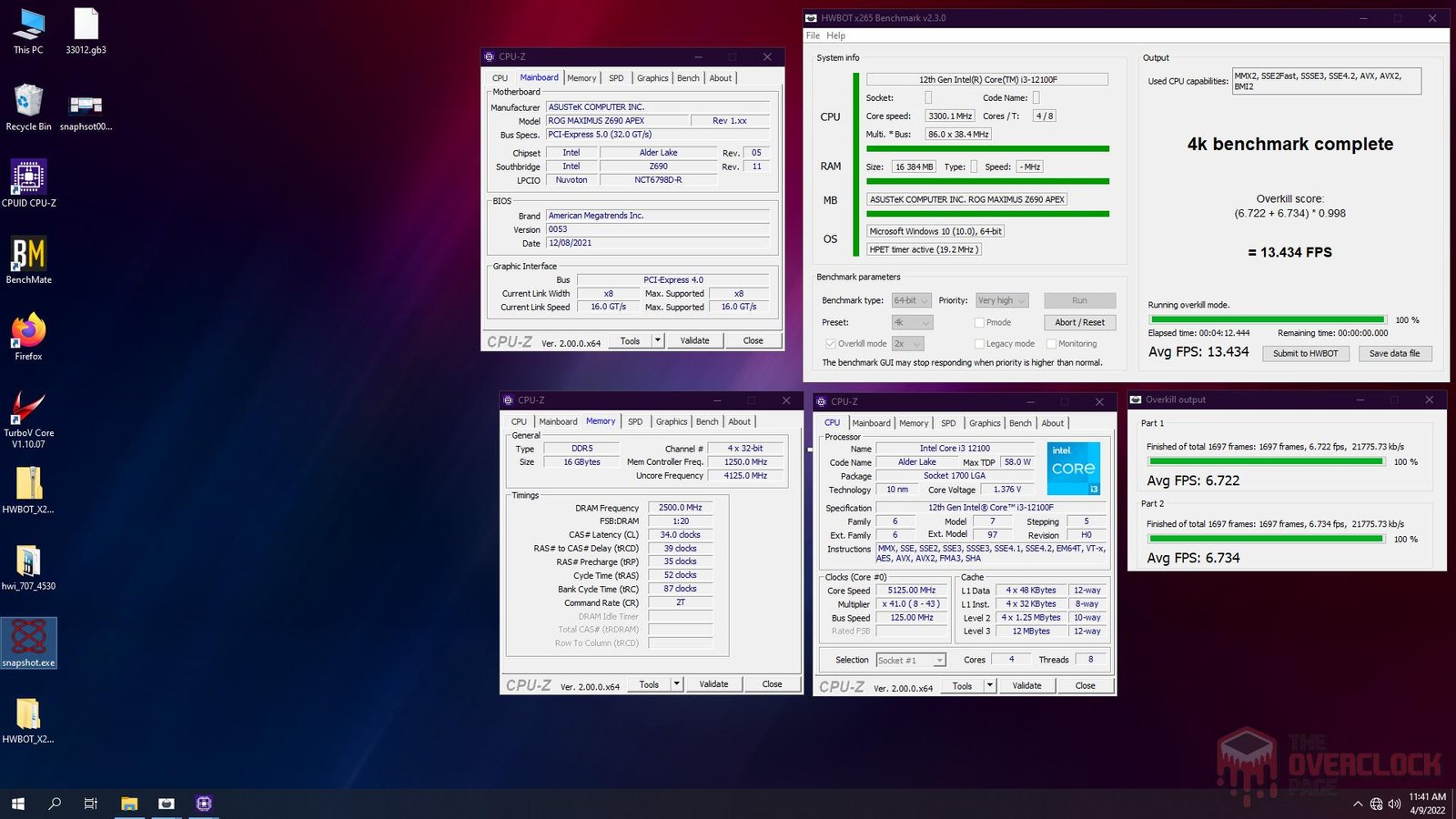Screen dimensions: 1456x819
Task: Click the Submit to HWBOT button
Action: [1305, 353]
